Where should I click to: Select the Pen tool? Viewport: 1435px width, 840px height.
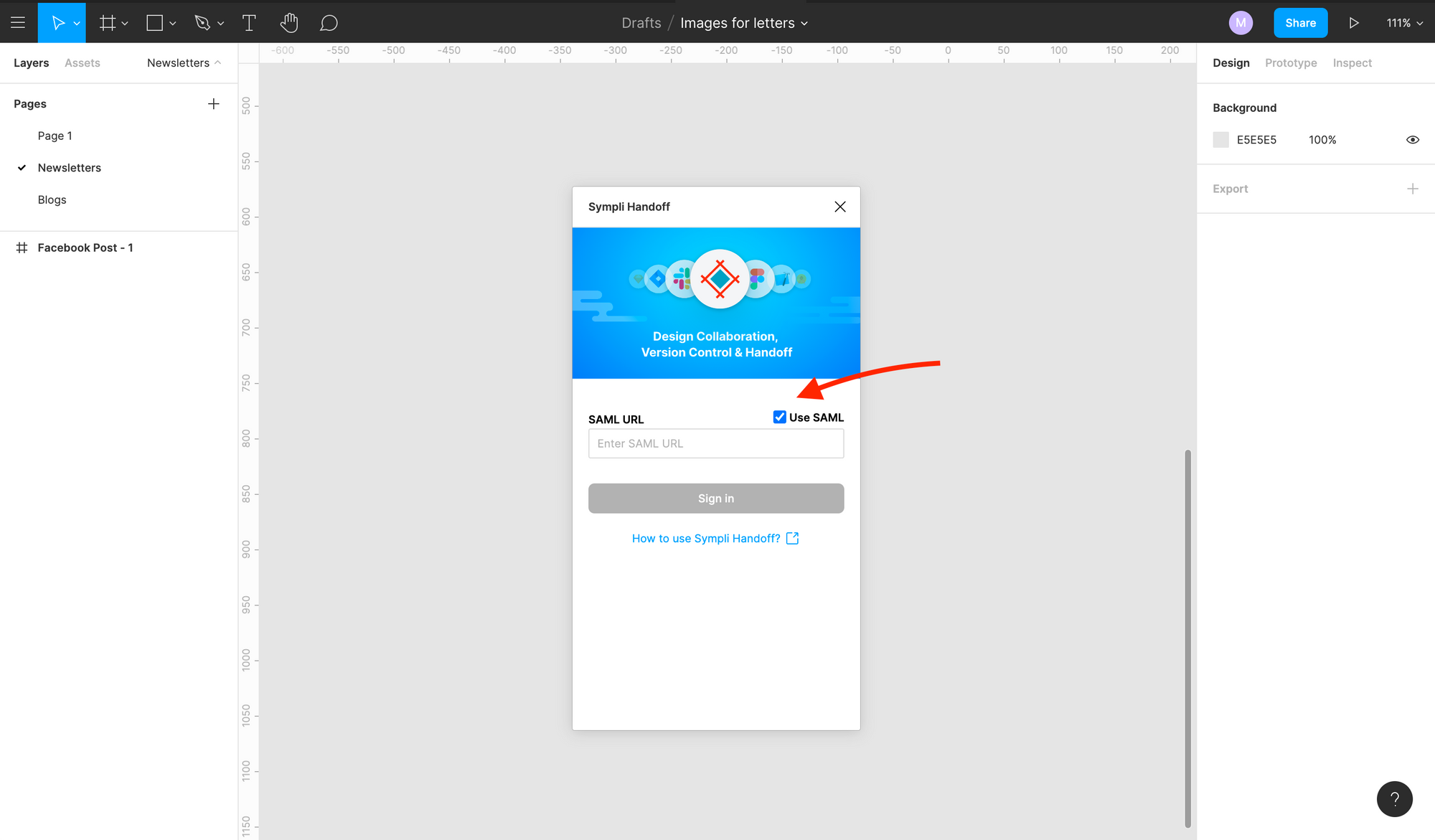tap(202, 23)
